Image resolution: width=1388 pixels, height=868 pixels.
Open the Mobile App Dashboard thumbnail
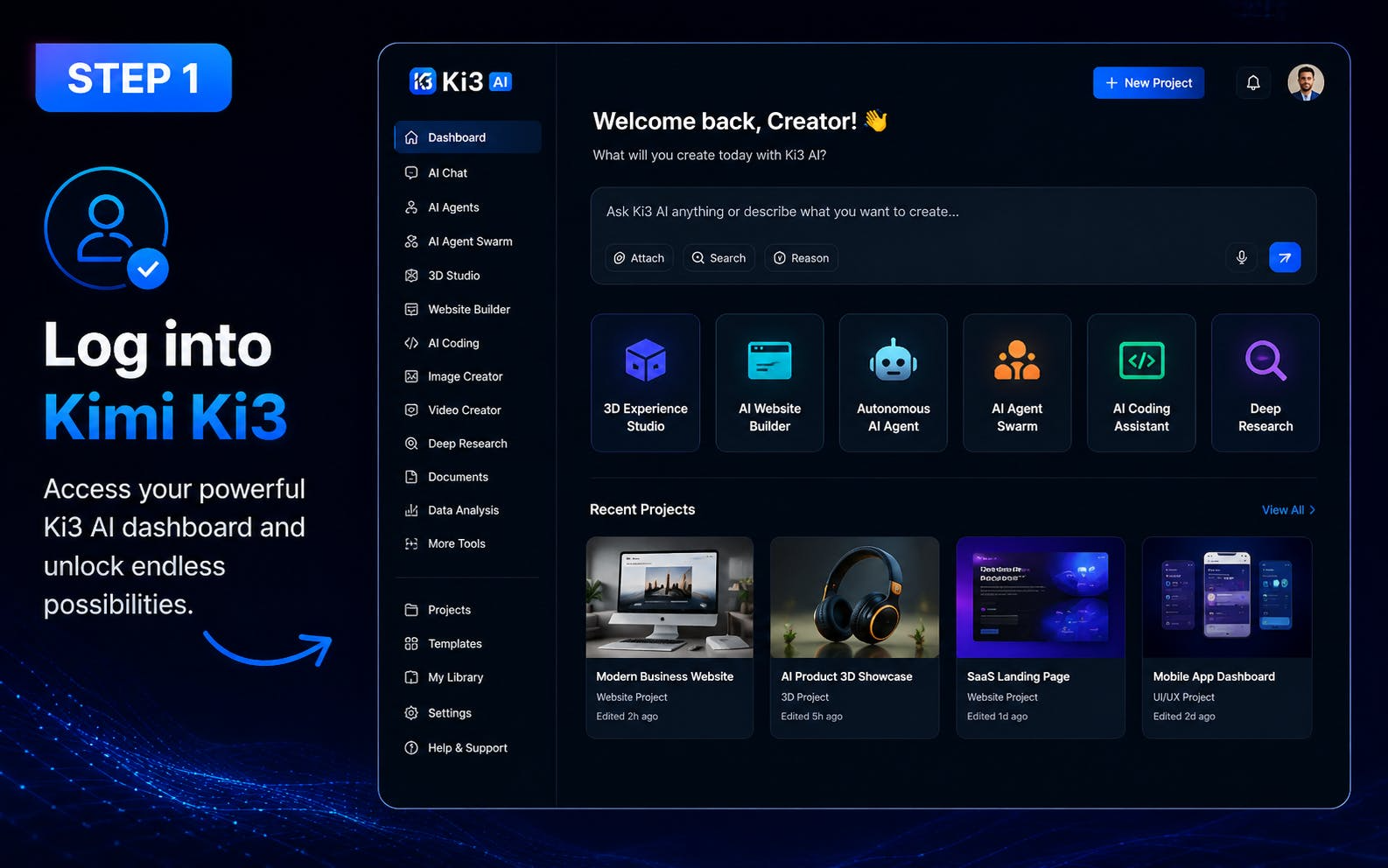(x=1227, y=598)
